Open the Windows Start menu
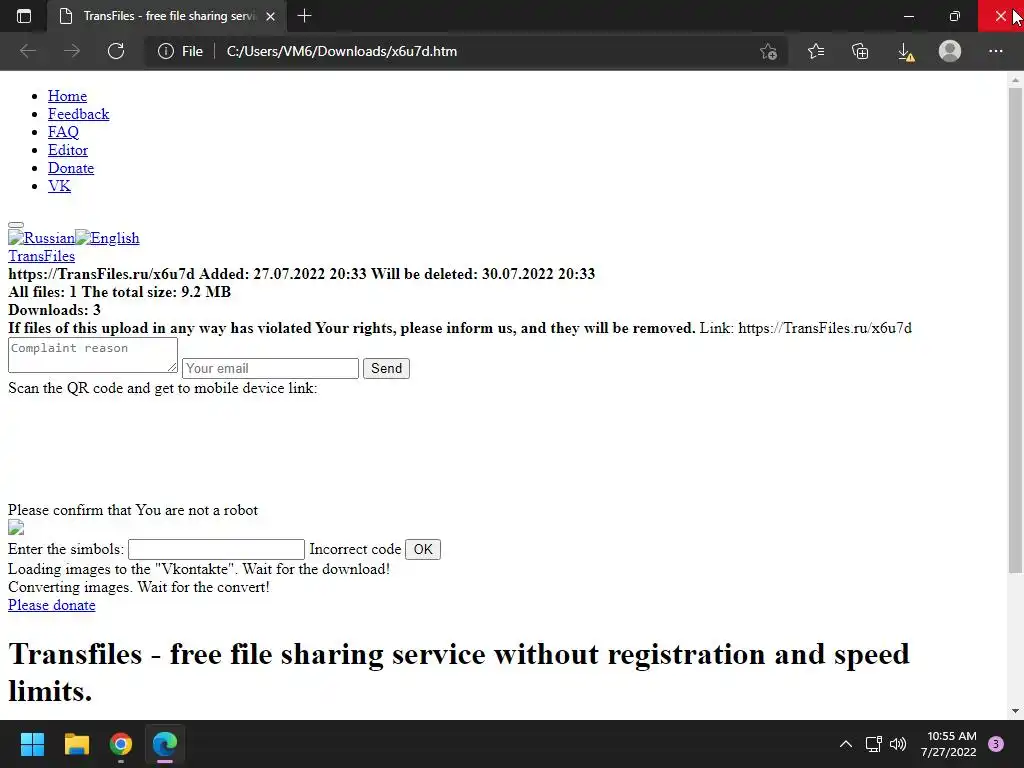1024x768 pixels. 32,744
